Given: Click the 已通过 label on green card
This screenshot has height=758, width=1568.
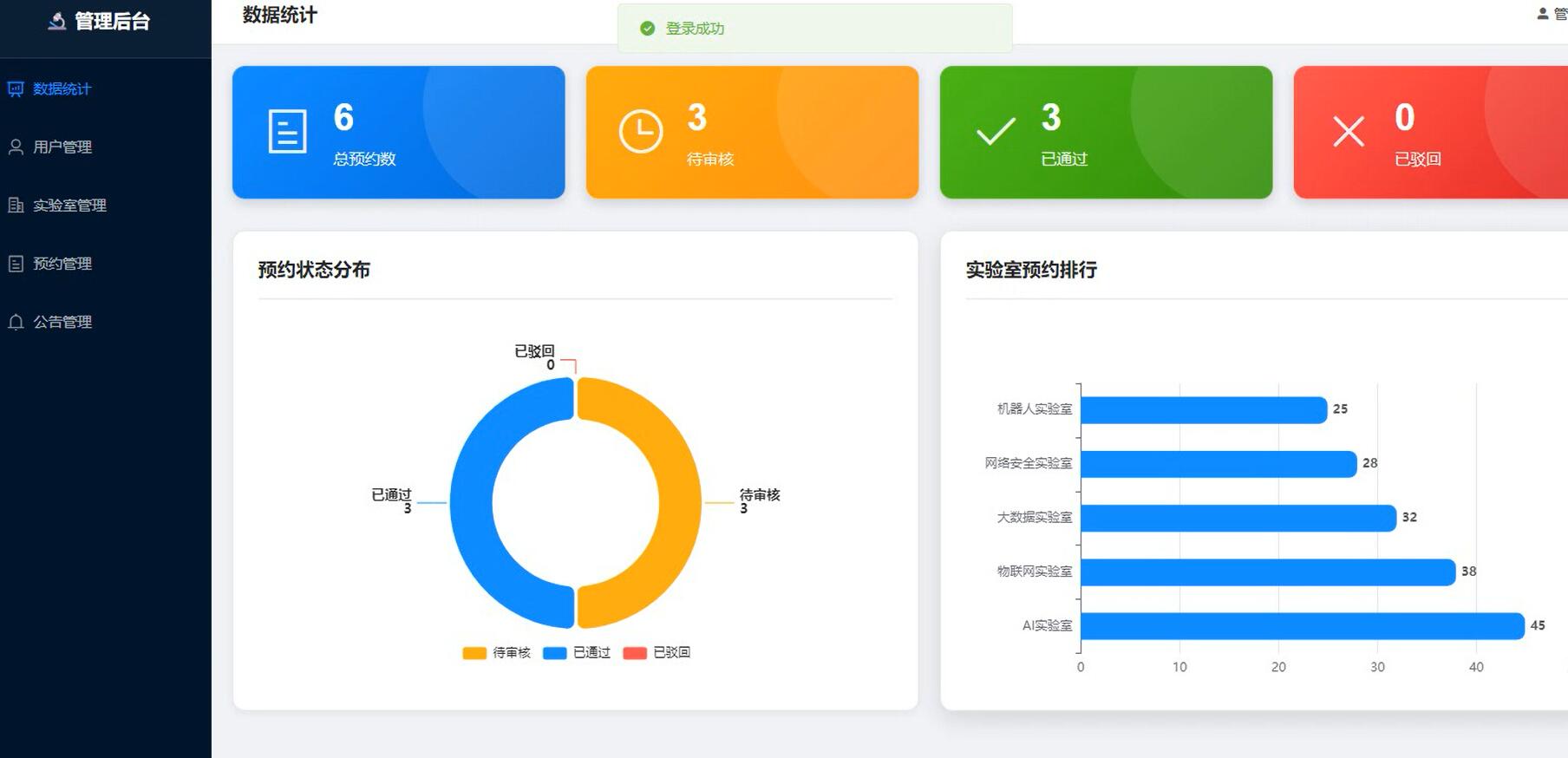Looking at the screenshot, I should click(1064, 159).
